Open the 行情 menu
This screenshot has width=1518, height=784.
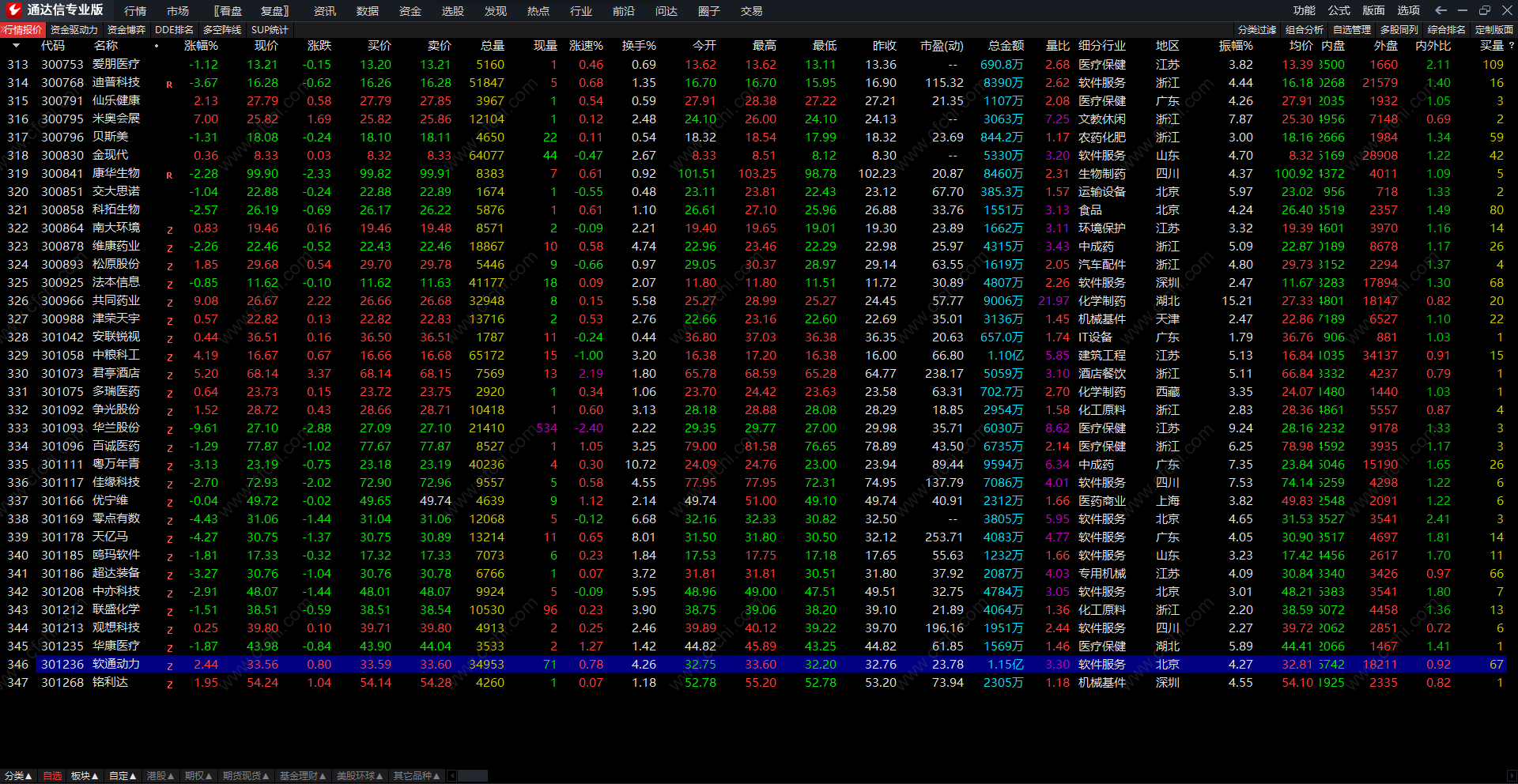point(135,11)
